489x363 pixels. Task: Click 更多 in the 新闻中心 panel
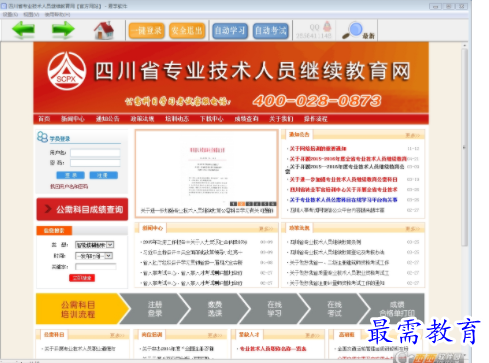point(266,229)
